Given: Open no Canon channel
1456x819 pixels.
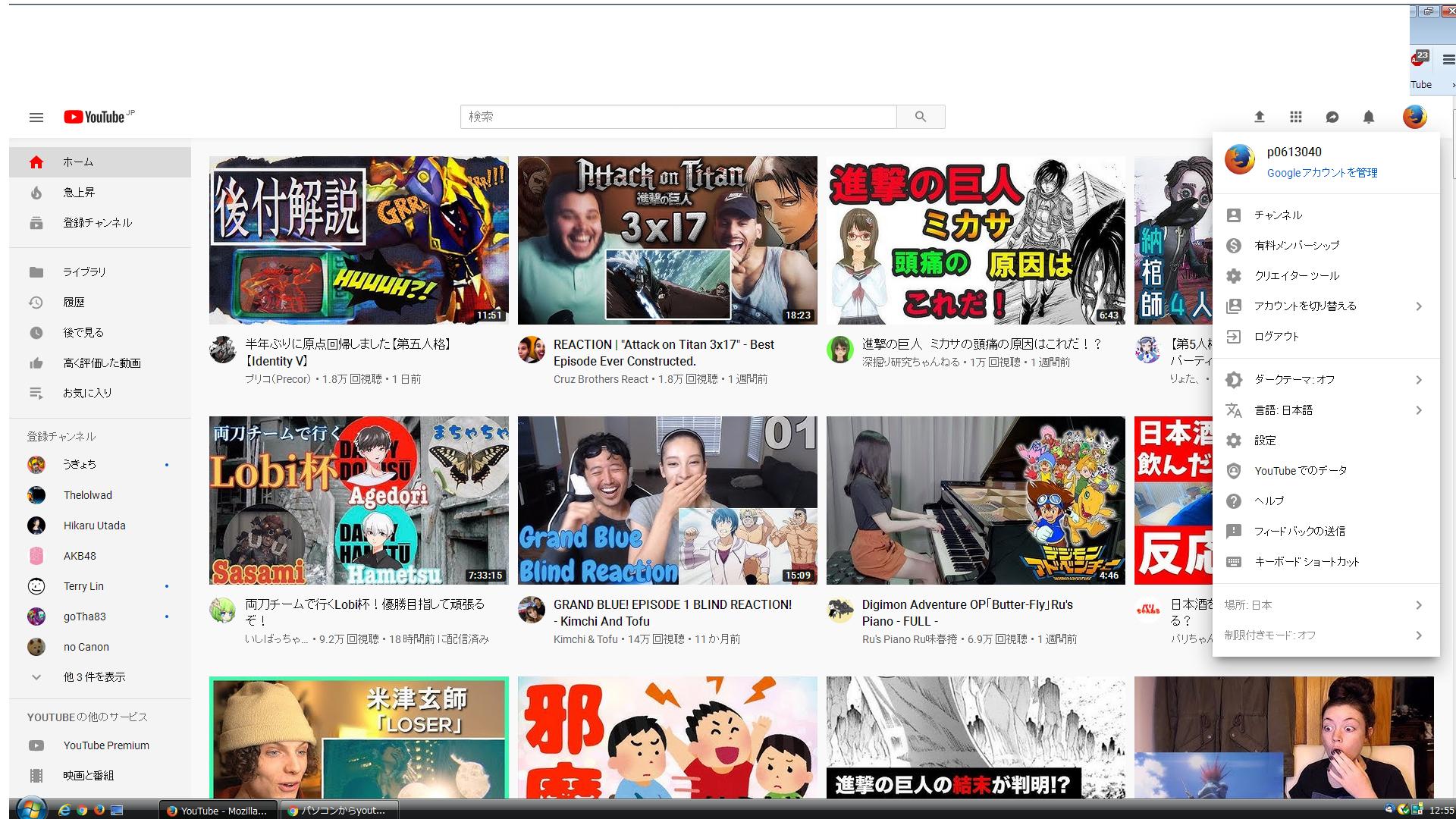Looking at the screenshot, I should pyautogui.click(x=100, y=647).
